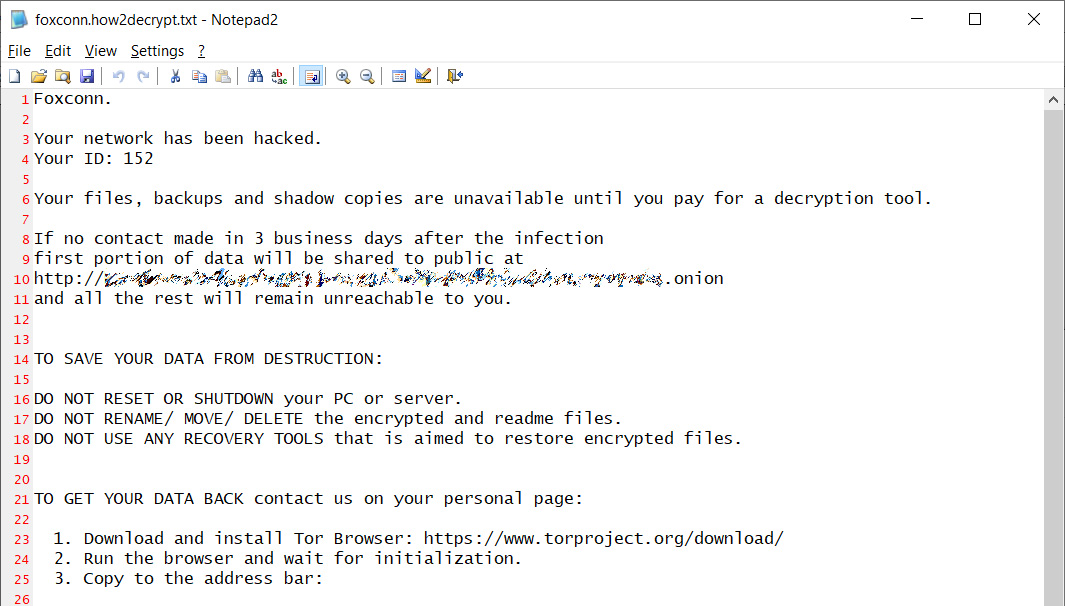Zoom out with the minus magnifier
The height and width of the screenshot is (606, 1065).
coord(367,76)
